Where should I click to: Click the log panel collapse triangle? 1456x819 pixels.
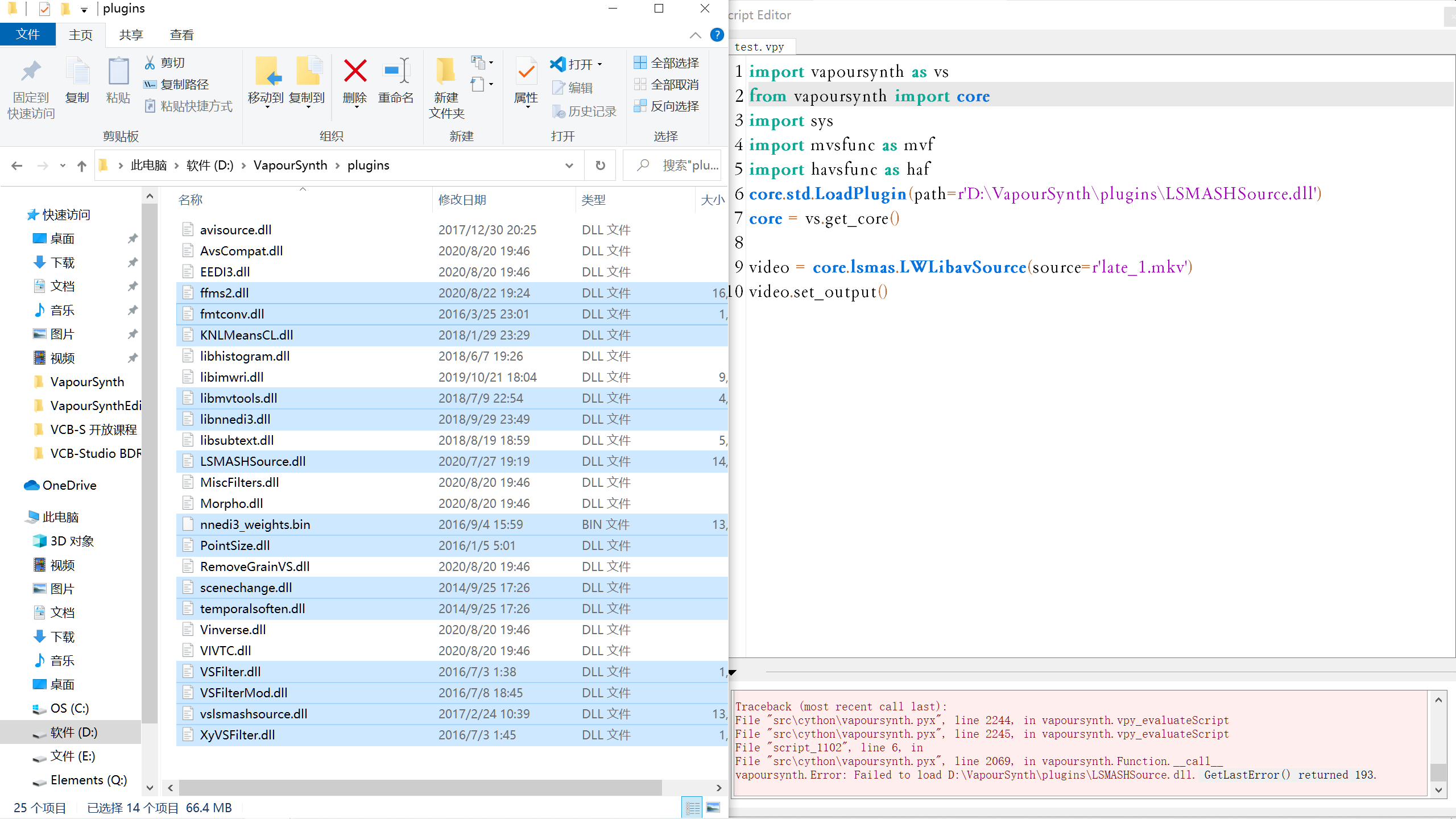tap(733, 672)
